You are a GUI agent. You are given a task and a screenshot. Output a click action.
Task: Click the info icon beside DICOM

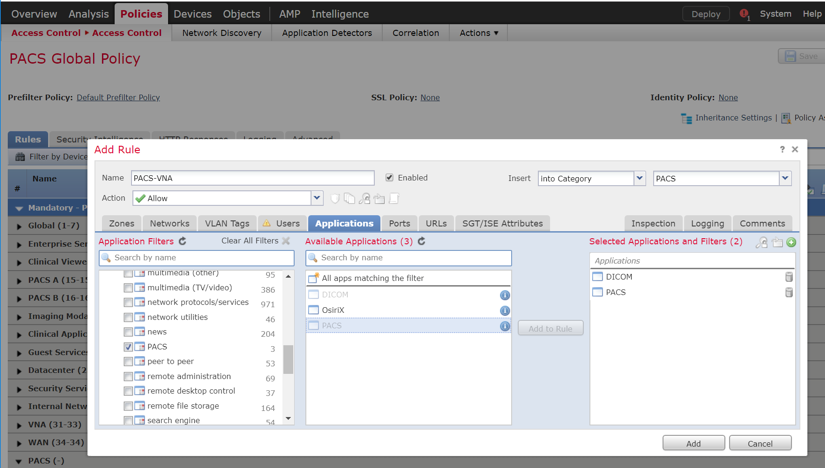click(505, 295)
